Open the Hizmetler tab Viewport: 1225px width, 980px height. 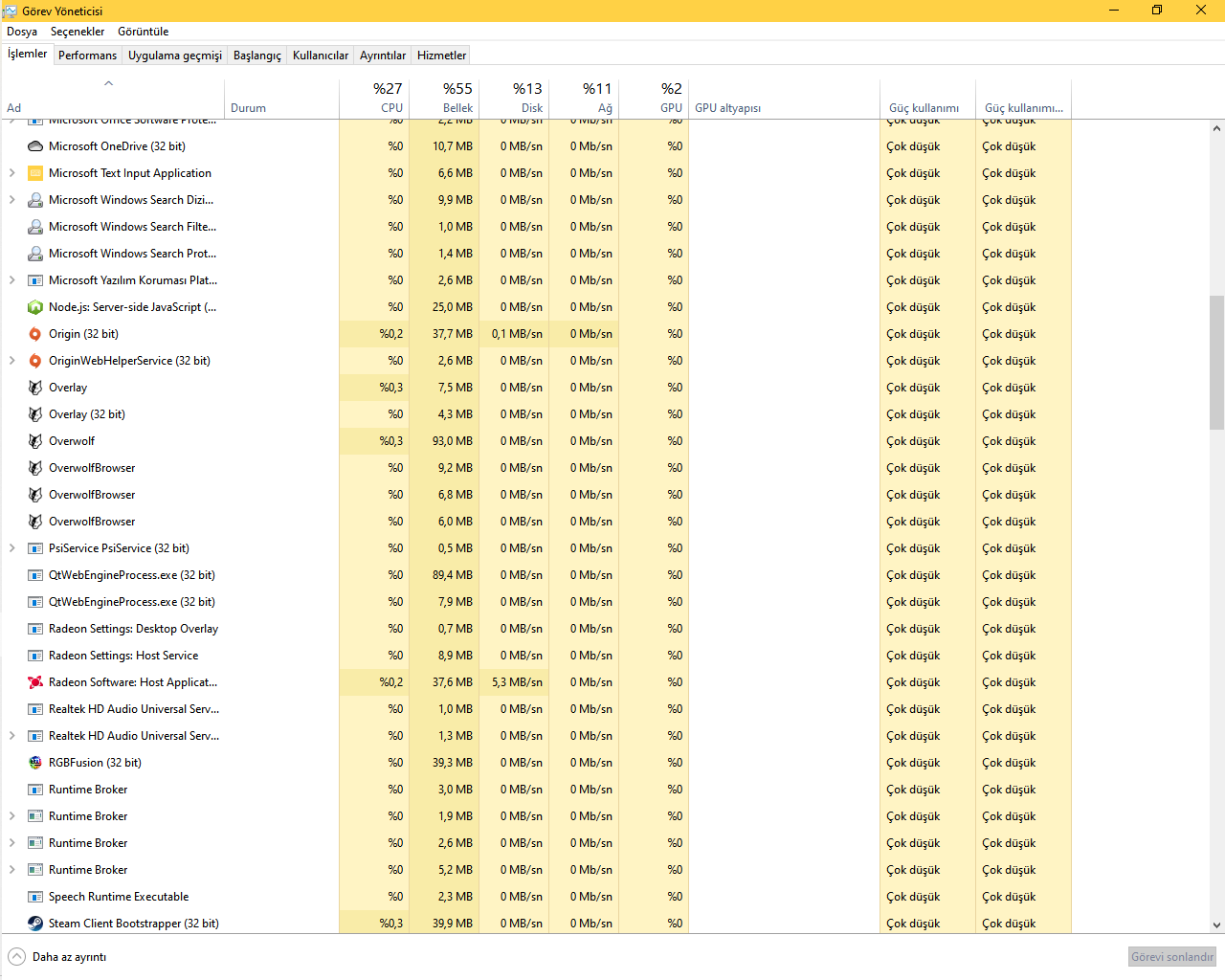click(x=442, y=56)
